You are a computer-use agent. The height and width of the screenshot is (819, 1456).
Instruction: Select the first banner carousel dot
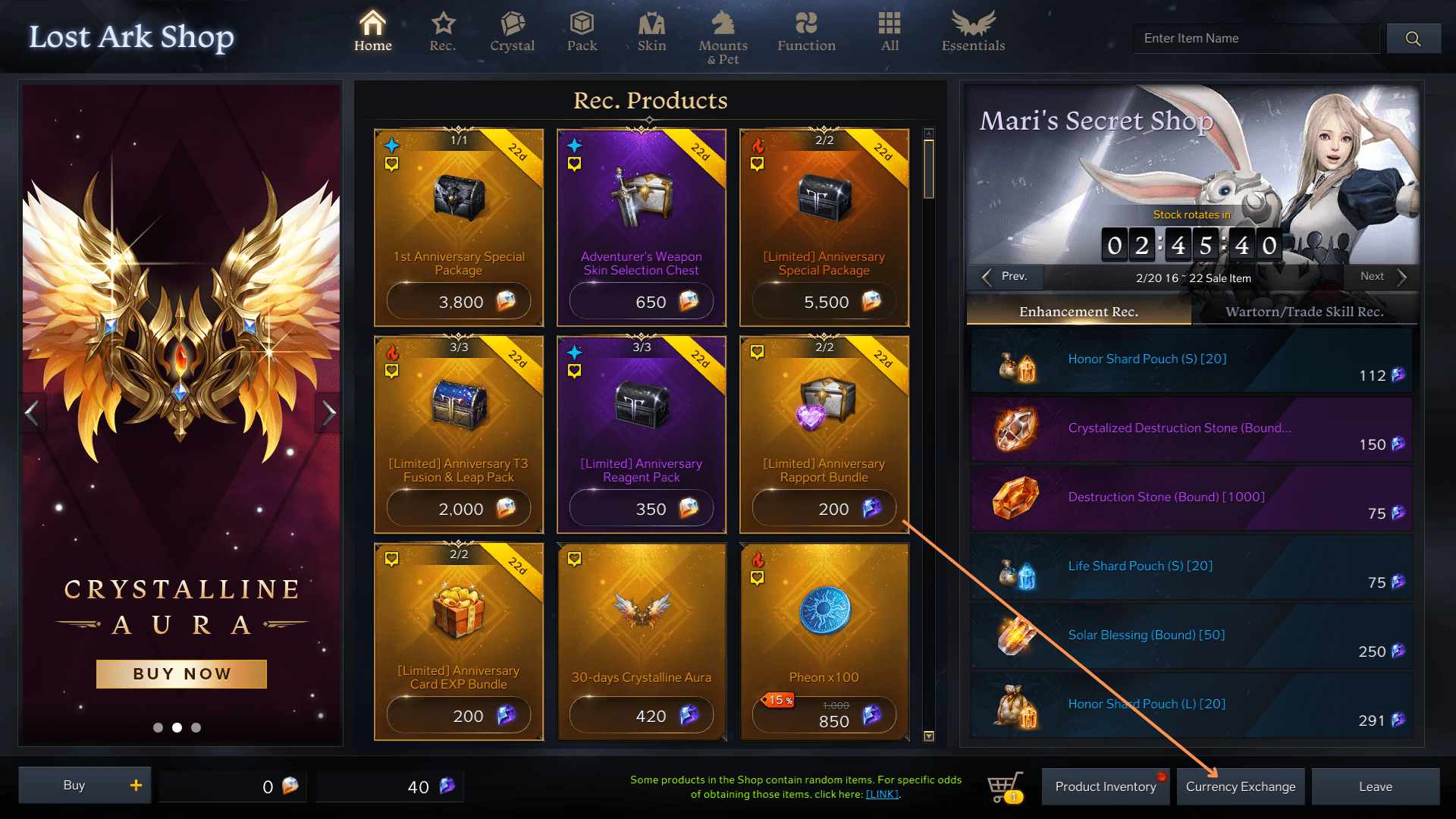tap(158, 727)
